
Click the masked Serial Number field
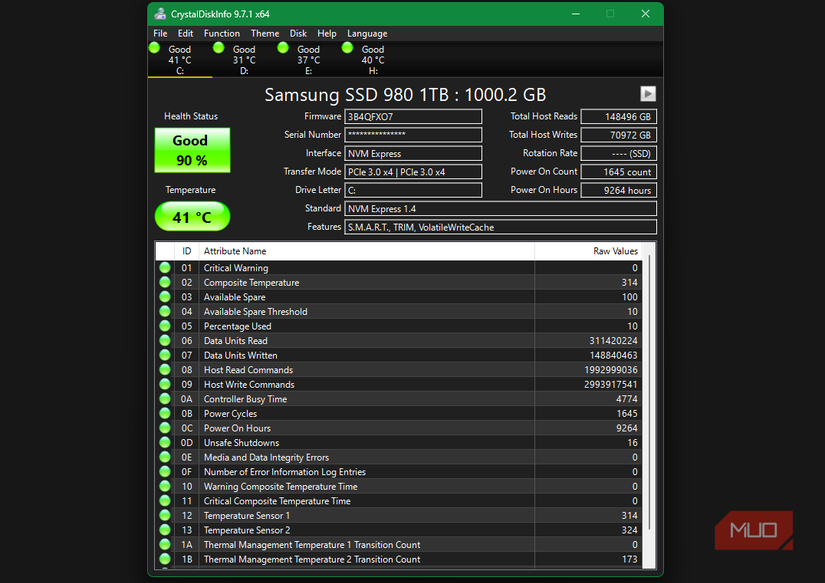[414, 134]
